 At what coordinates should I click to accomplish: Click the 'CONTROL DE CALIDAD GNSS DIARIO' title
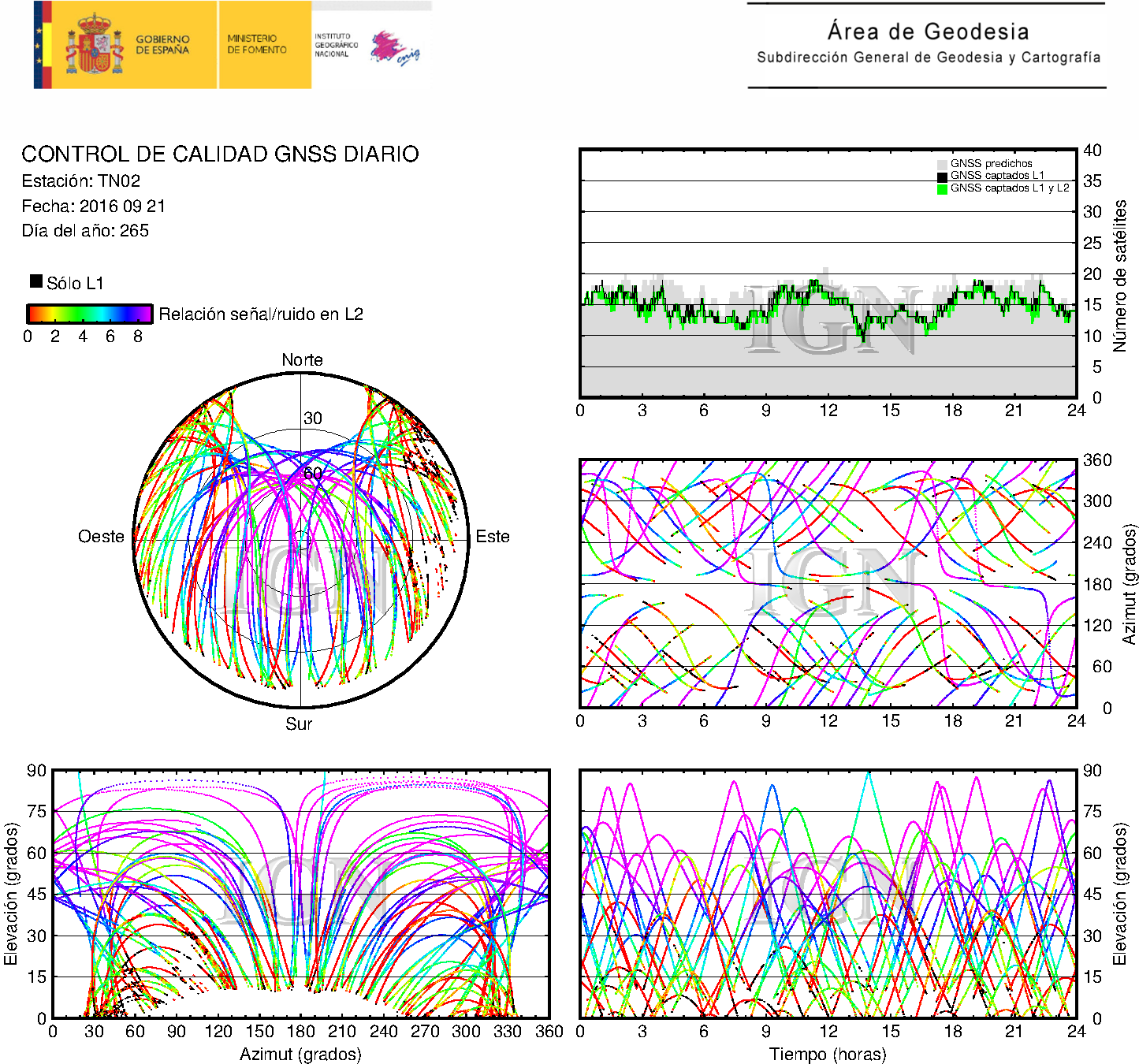coord(220,154)
